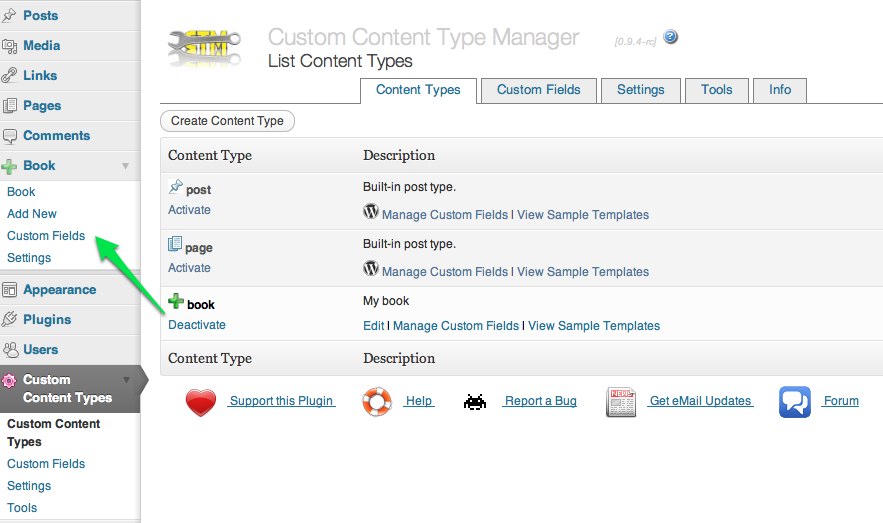The width and height of the screenshot is (883, 523).
Task: Click the blue help question mark icon
Action: click(x=670, y=37)
